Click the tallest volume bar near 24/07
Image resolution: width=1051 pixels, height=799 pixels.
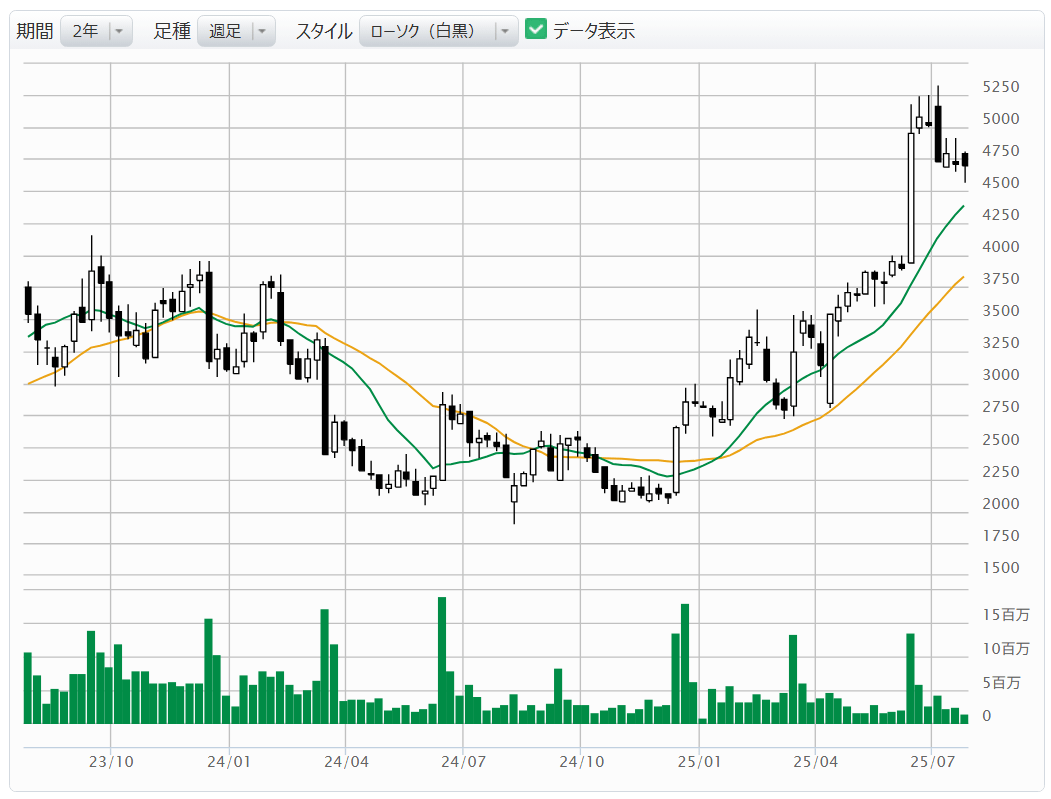point(442,660)
